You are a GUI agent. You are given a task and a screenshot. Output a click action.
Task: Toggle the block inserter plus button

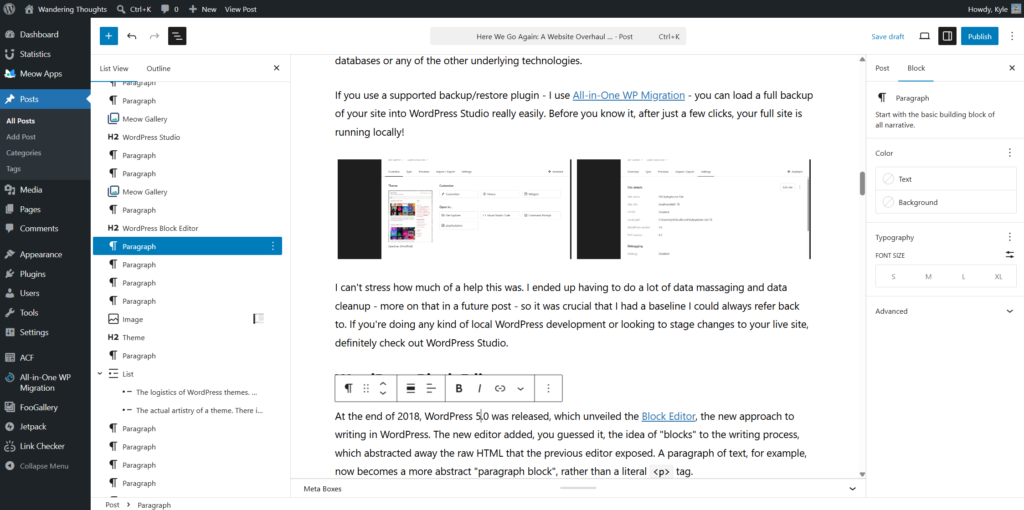coord(109,36)
